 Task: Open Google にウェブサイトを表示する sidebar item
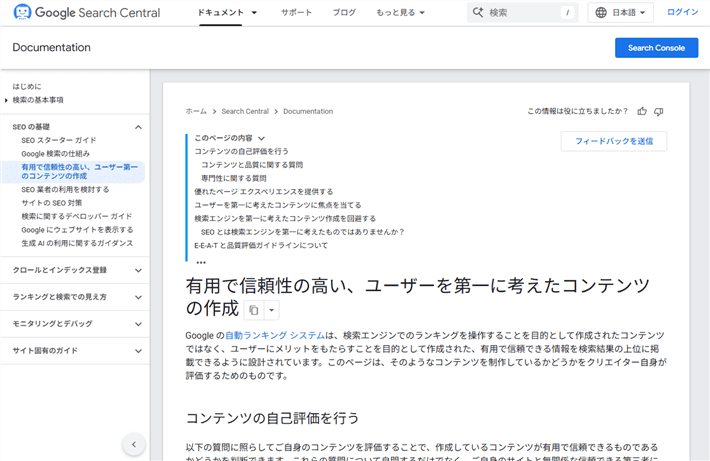point(77,230)
